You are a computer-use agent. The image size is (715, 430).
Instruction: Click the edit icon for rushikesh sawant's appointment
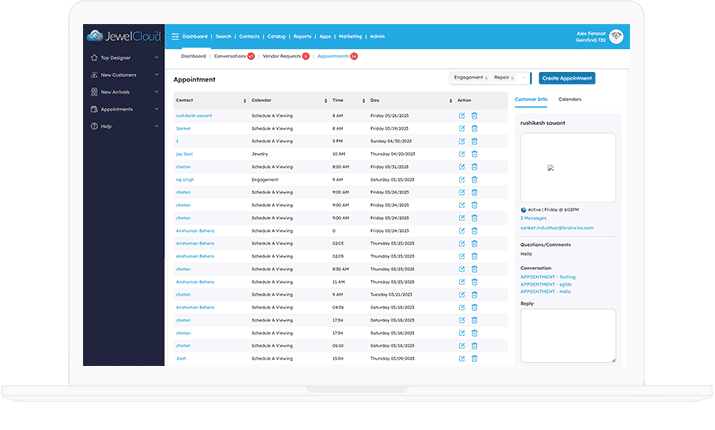point(461,116)
